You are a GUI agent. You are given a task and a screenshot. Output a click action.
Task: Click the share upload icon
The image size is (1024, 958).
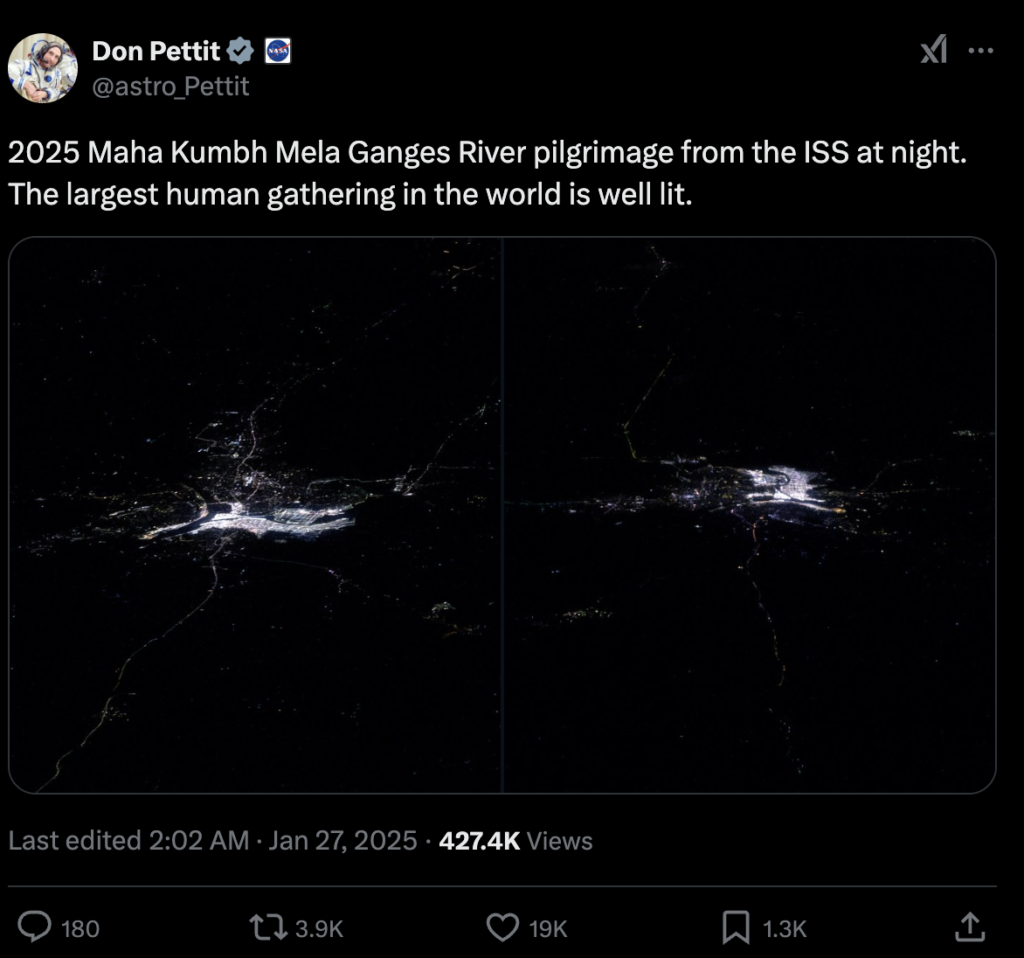(968, 928)
